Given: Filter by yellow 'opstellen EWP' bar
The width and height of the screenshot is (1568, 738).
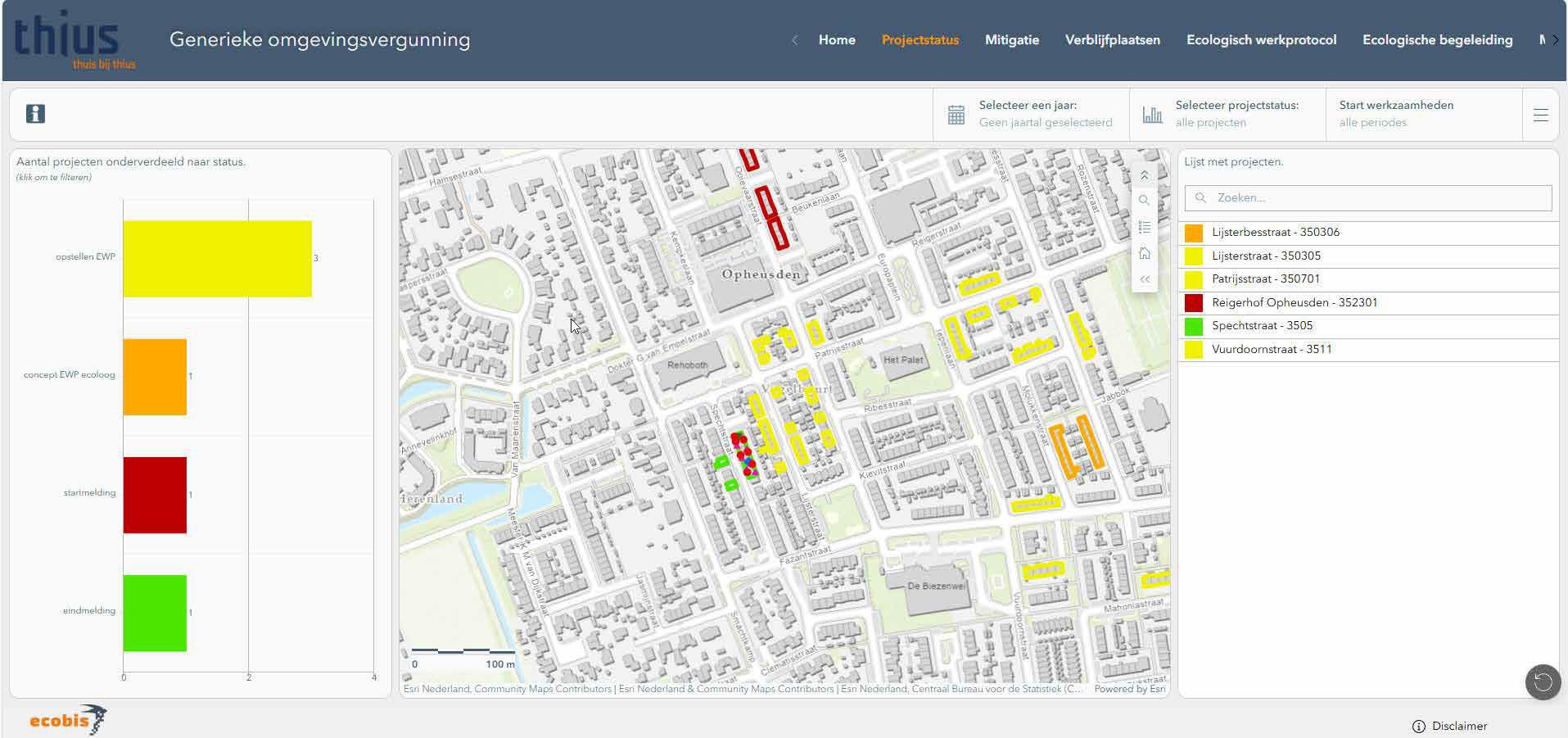Looking at the screenshot, I should point(218,259).
